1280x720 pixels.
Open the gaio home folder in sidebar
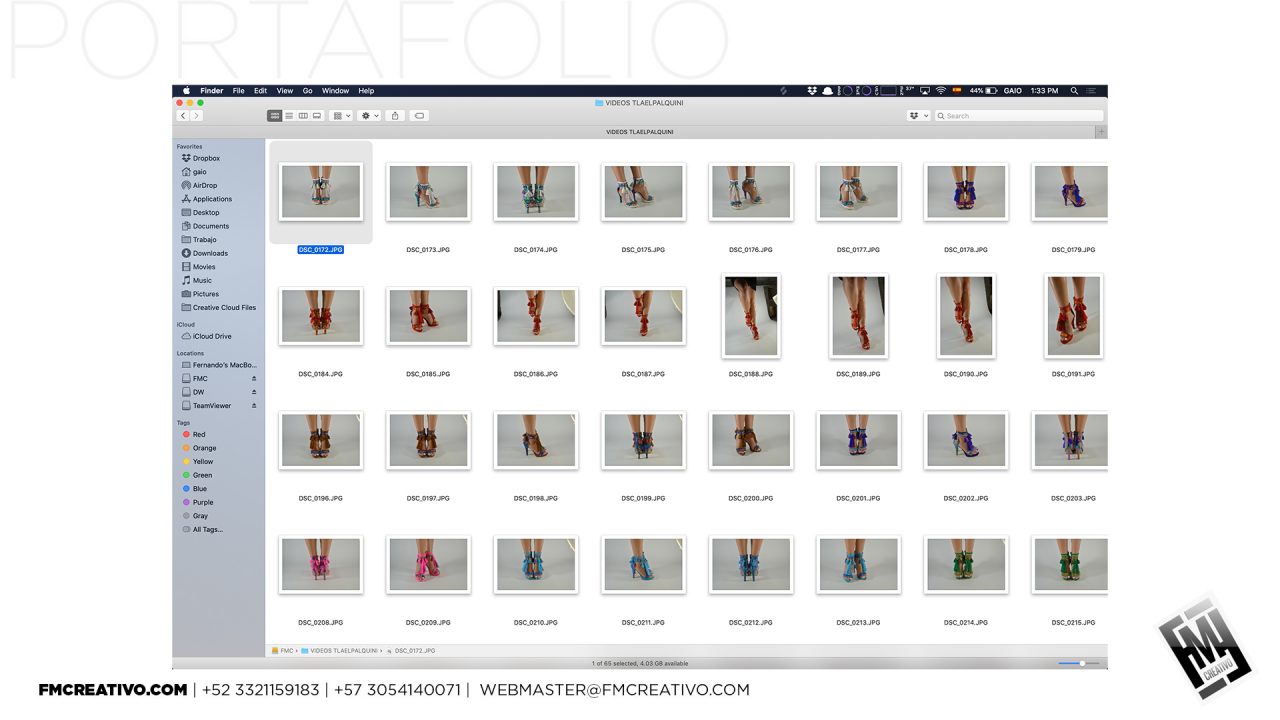[195, 172]
